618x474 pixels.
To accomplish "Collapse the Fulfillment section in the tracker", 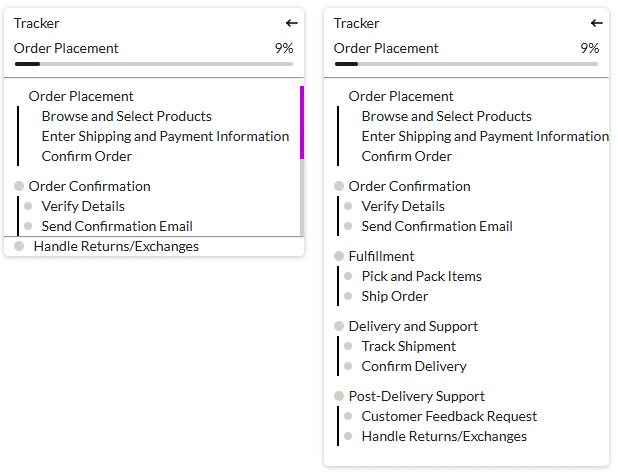I will tap(381, 257).
